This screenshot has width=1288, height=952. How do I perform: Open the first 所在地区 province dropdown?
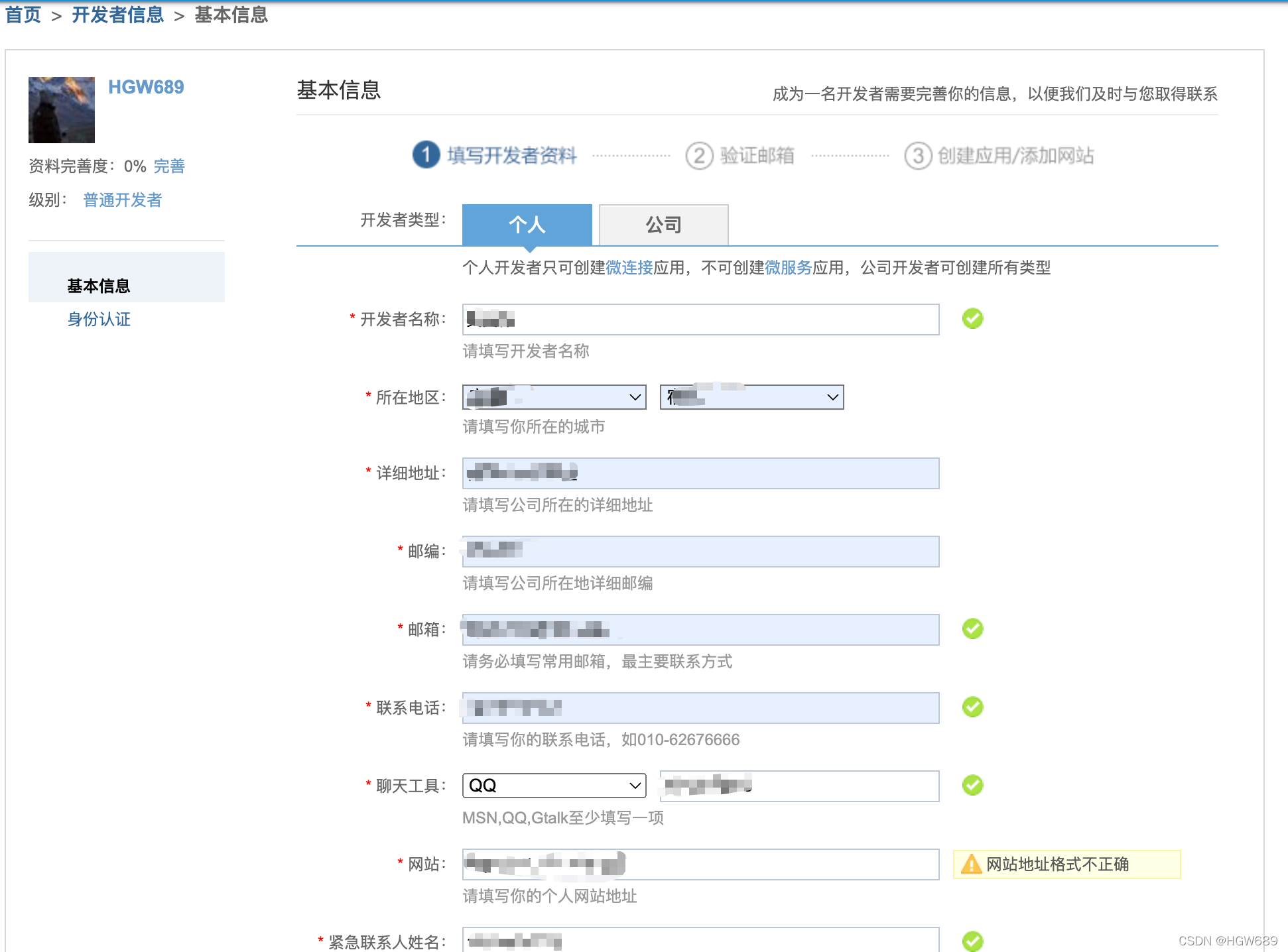[x=554, y=397]
